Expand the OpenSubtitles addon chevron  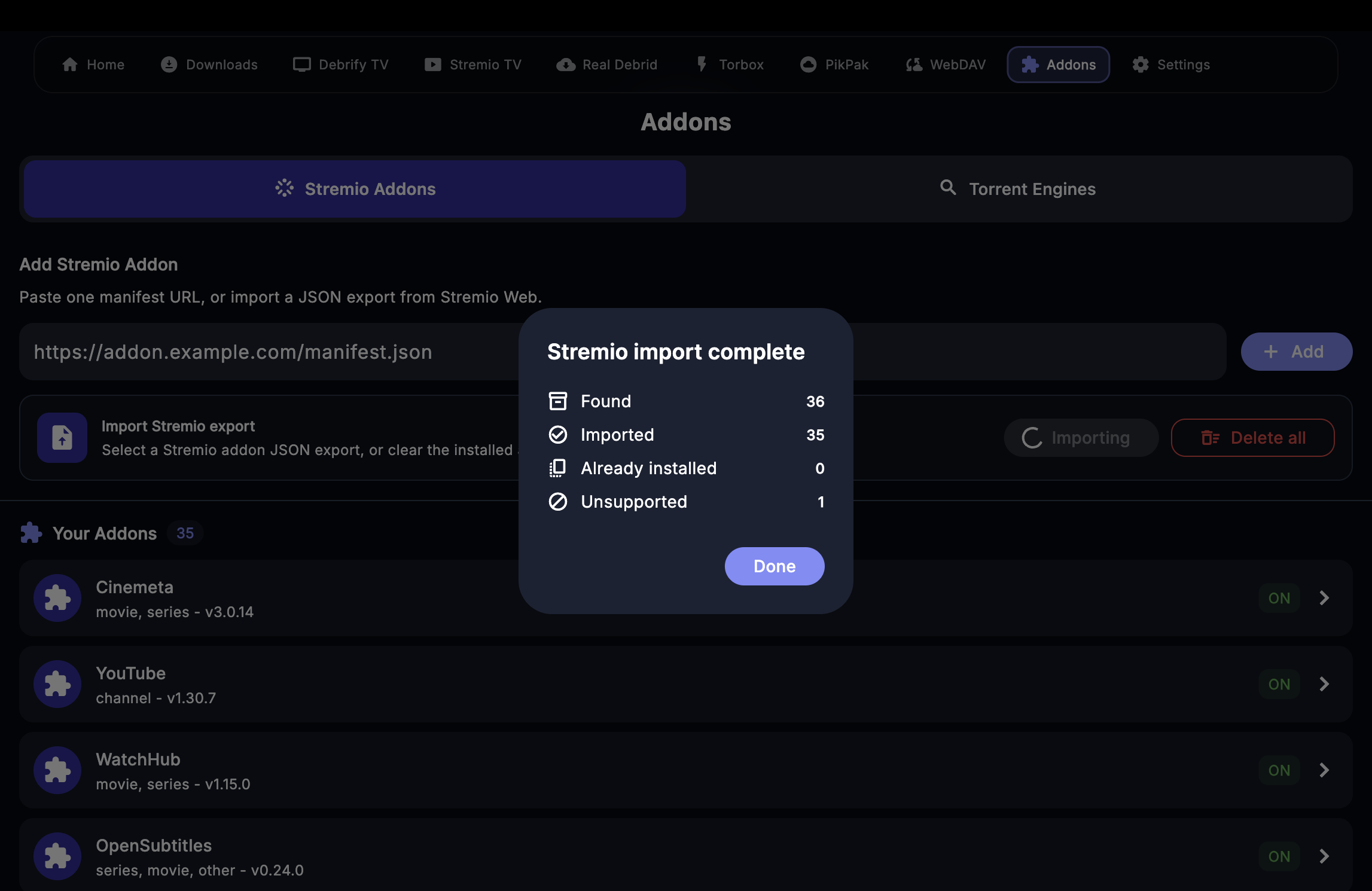click(1325, 856)
